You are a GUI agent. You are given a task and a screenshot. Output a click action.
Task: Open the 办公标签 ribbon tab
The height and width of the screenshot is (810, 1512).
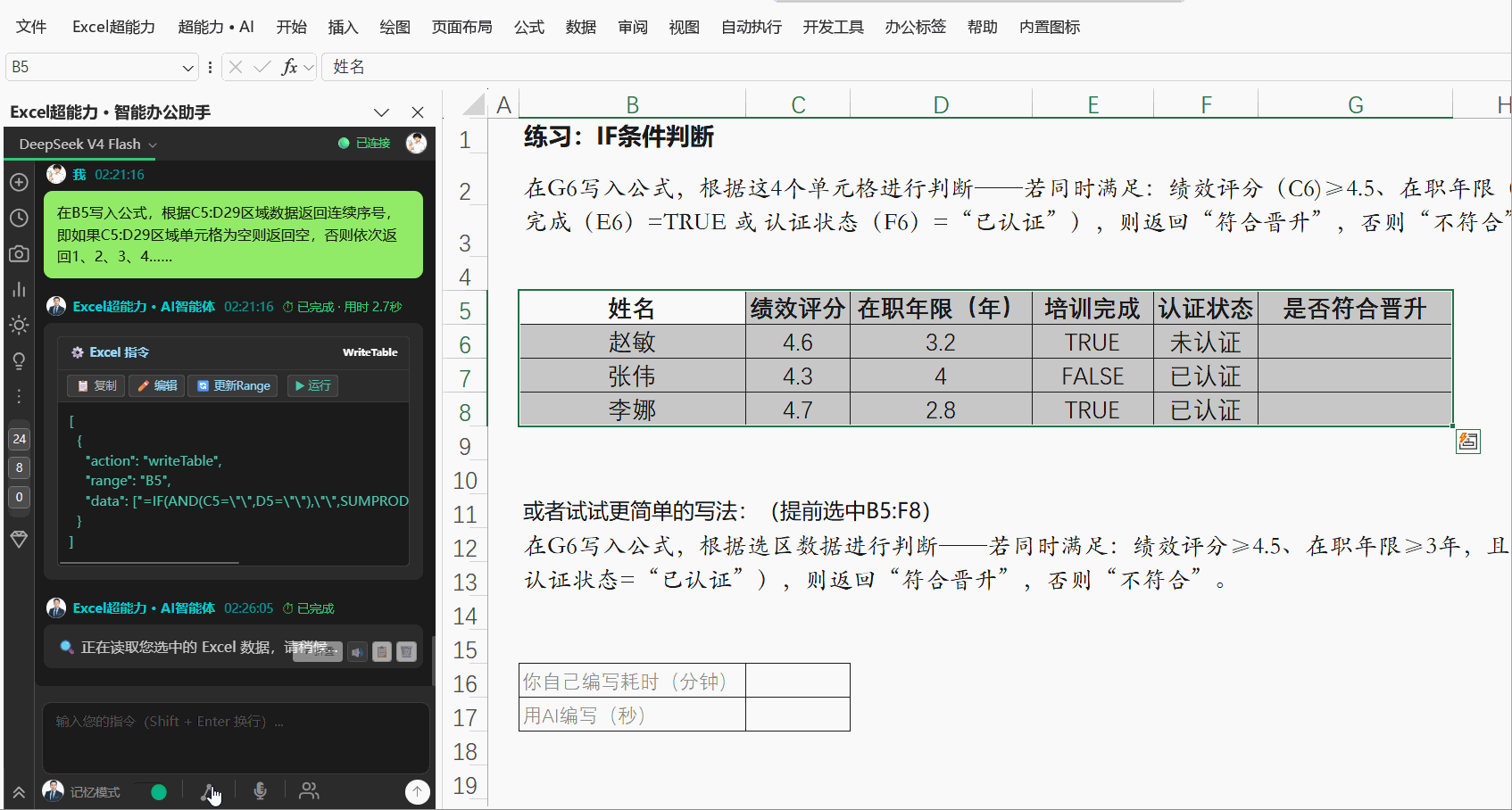(916, 27)
